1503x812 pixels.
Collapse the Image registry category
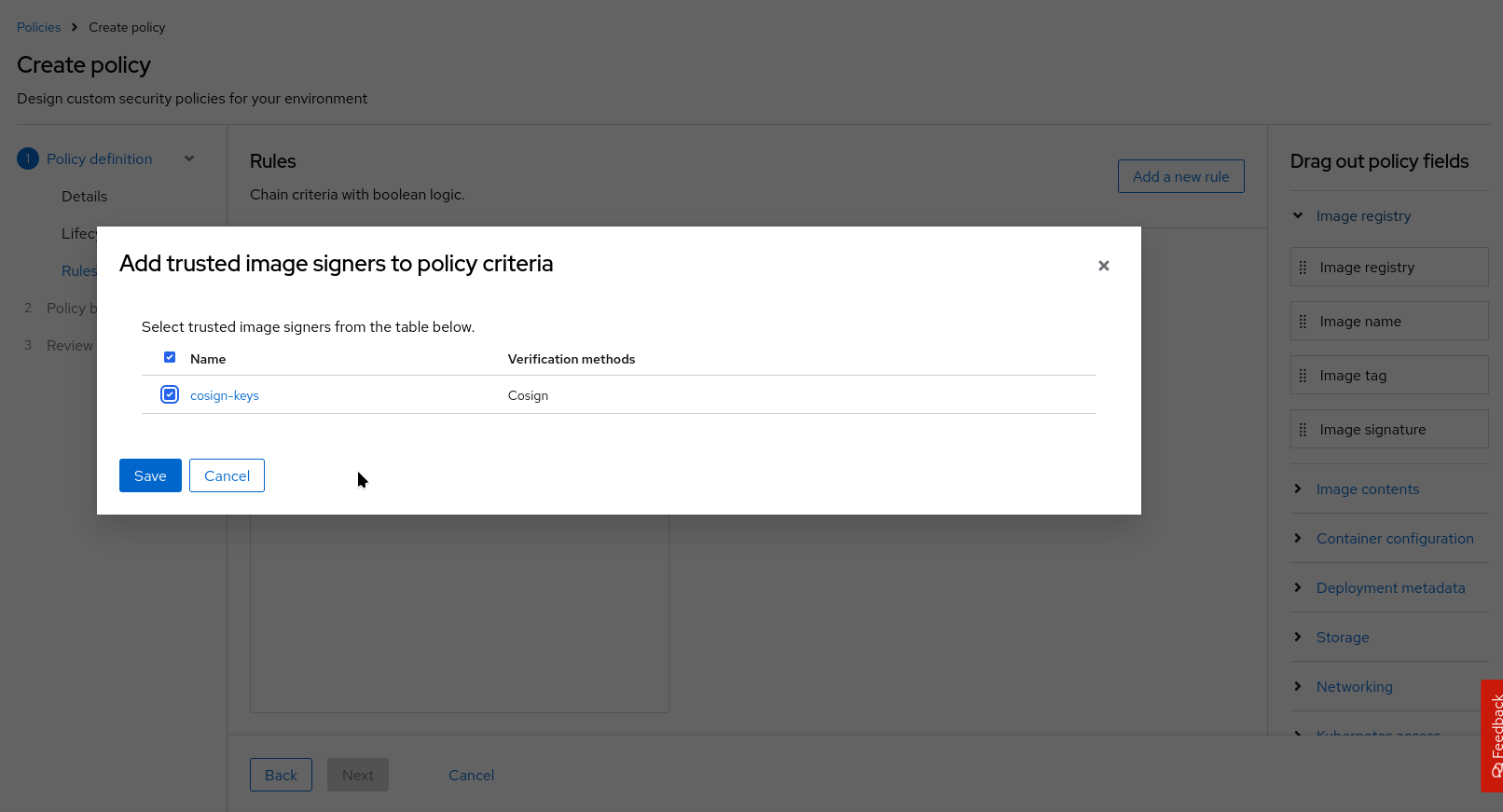tap(1298, 216)
